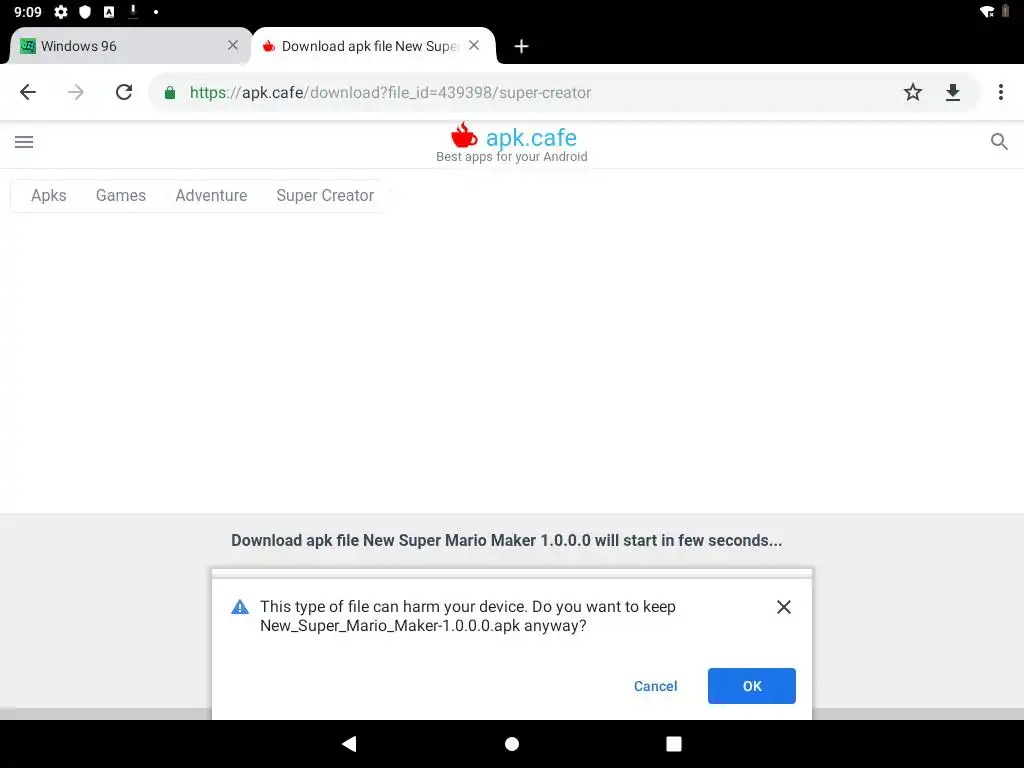Open downloads via the download arrow icon

tap(953, 92)
